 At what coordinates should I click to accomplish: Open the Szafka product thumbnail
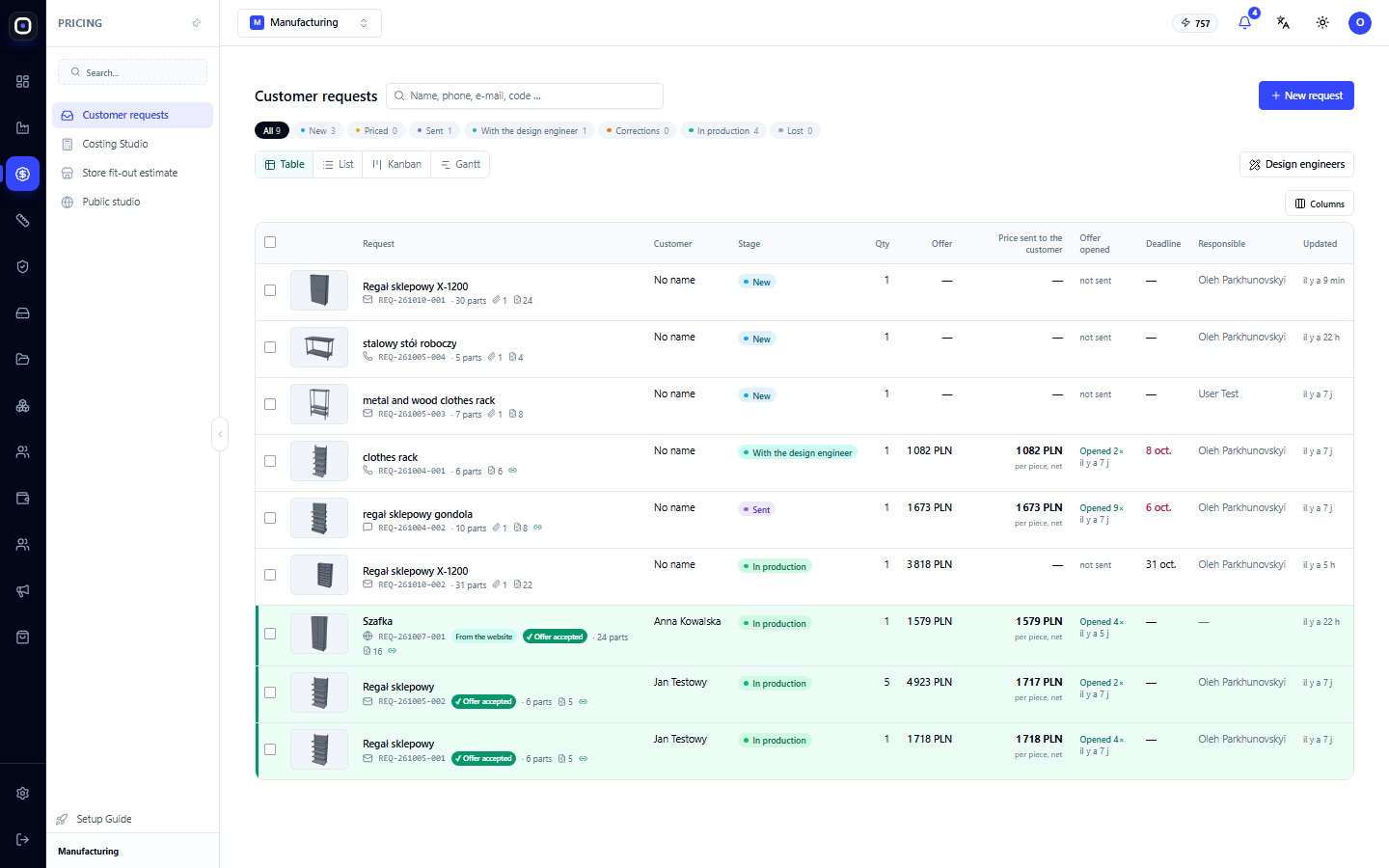[319, 634]
